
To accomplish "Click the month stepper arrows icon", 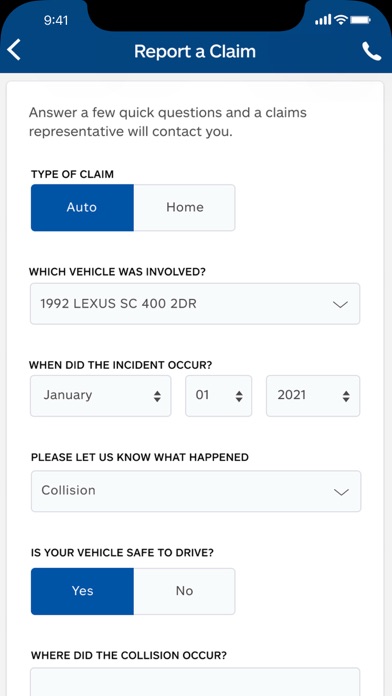I will [157, 396].
